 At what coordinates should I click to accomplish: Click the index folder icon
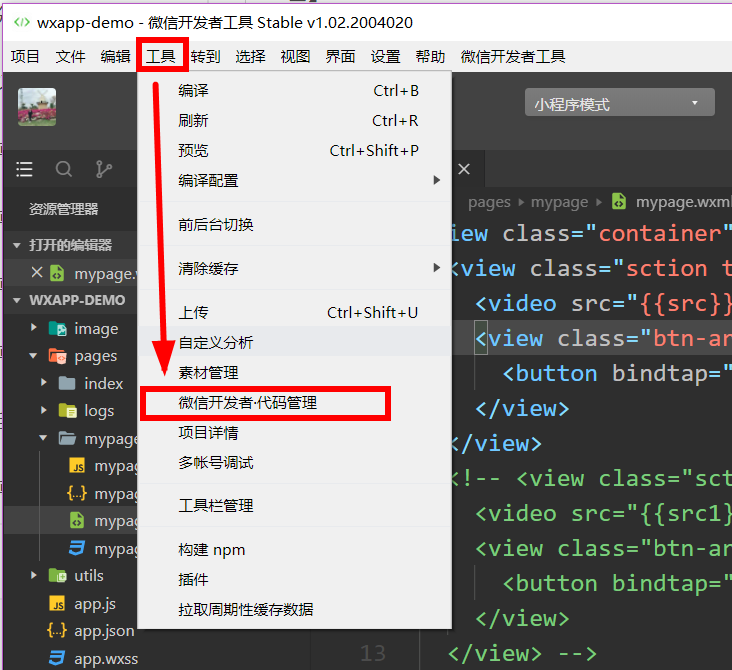(x=67, y=383)
